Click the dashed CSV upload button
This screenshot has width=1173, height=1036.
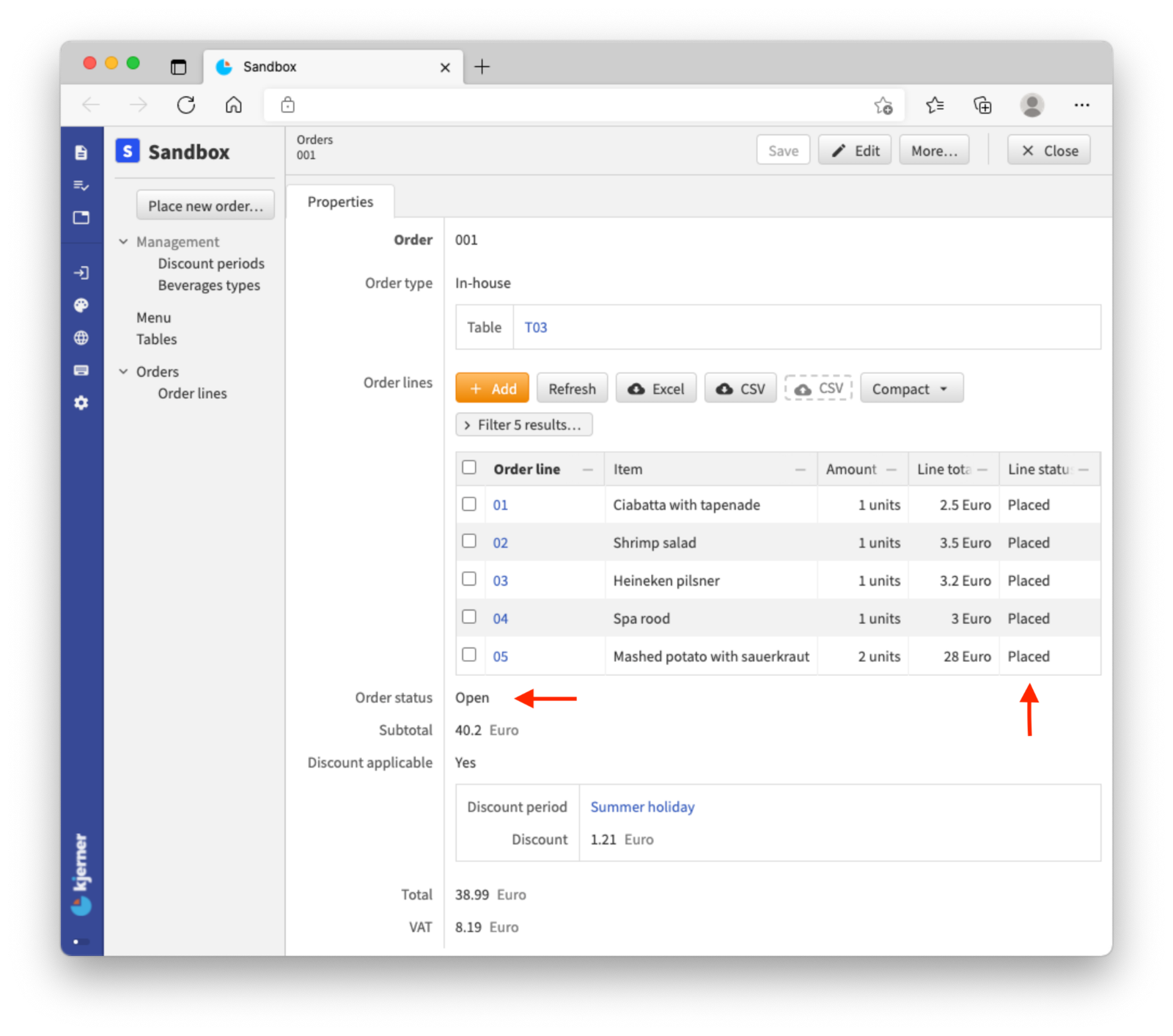819,388
